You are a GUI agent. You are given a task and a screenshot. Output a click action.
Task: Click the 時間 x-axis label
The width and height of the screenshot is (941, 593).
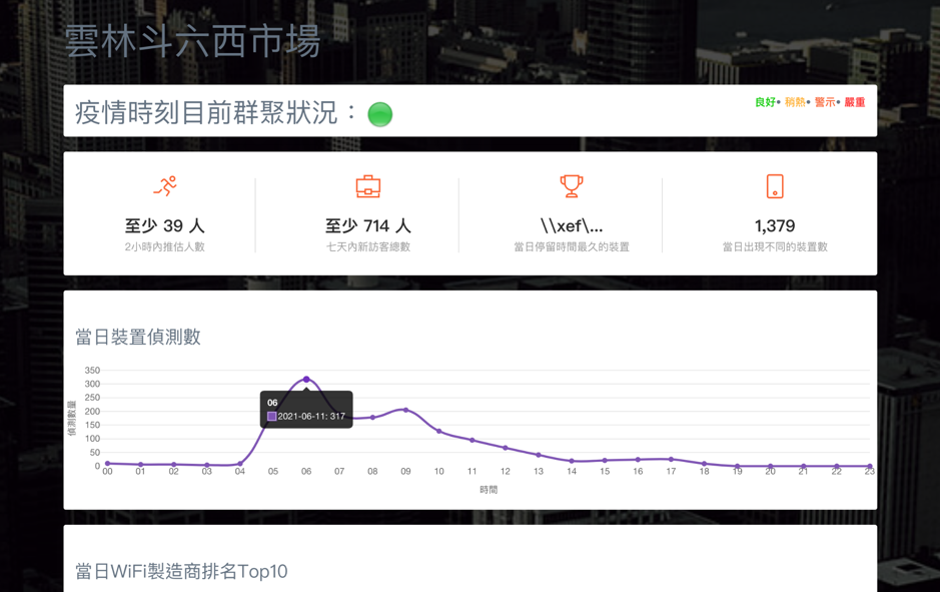tap(489, 490)
